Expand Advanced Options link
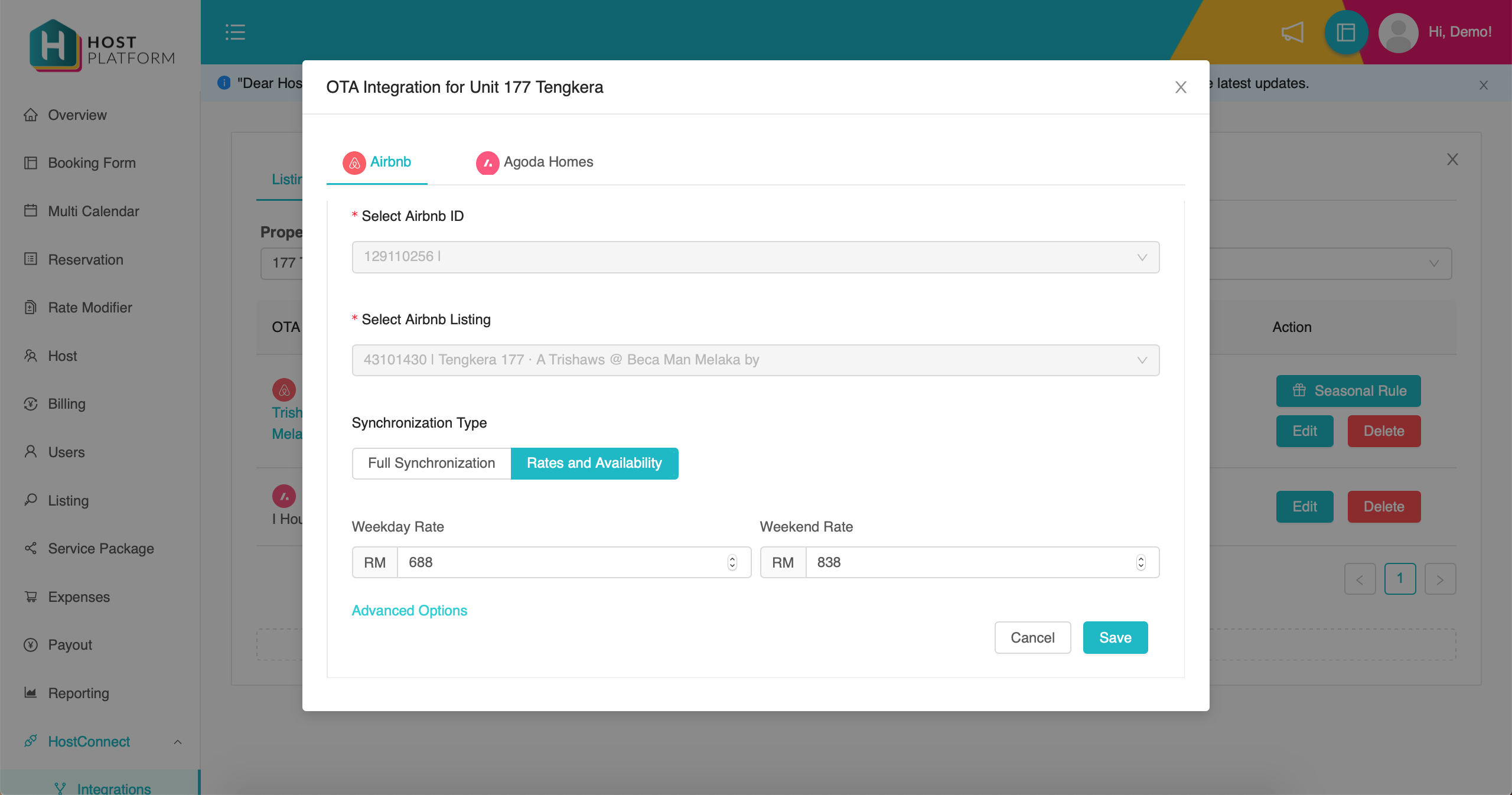Viewport: 1512px width, 795px height. [x=409, y=610]
